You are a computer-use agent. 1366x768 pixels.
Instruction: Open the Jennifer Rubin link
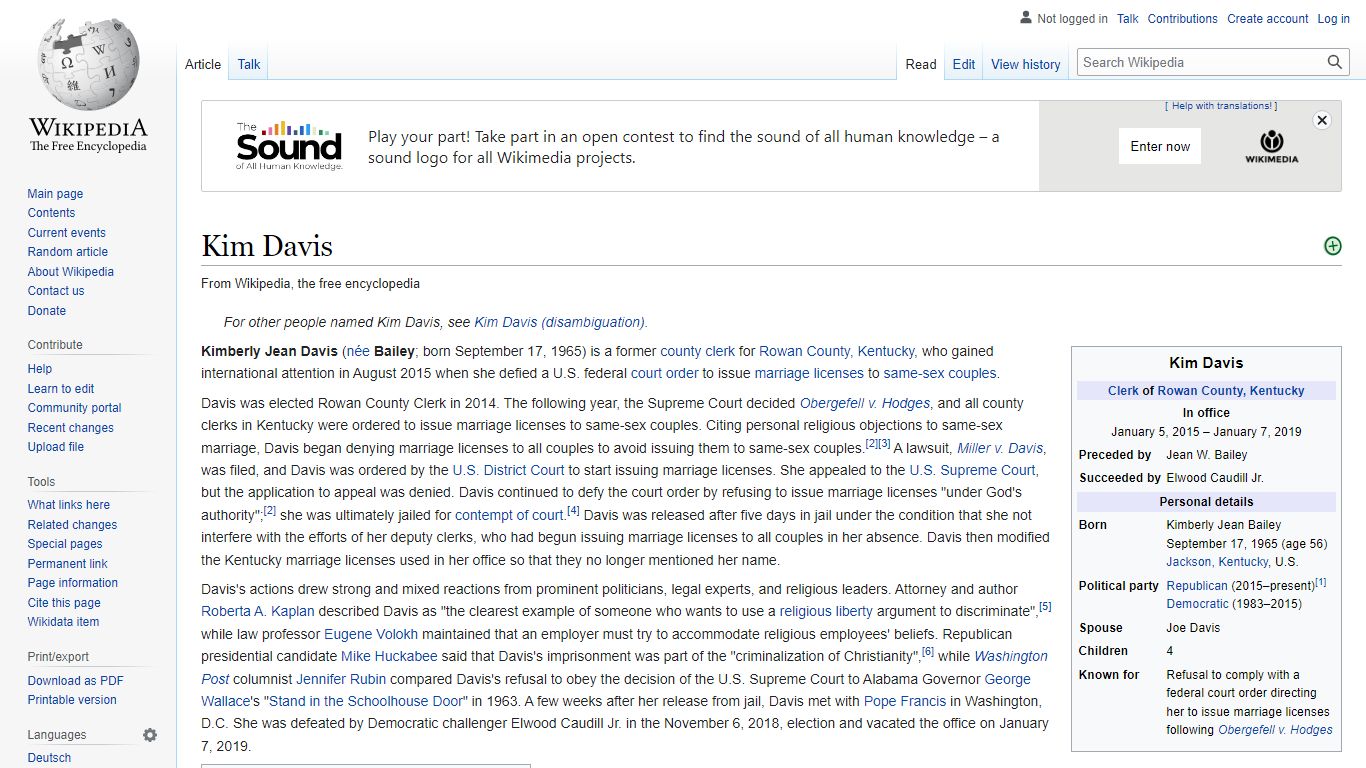tap(341, 679)
